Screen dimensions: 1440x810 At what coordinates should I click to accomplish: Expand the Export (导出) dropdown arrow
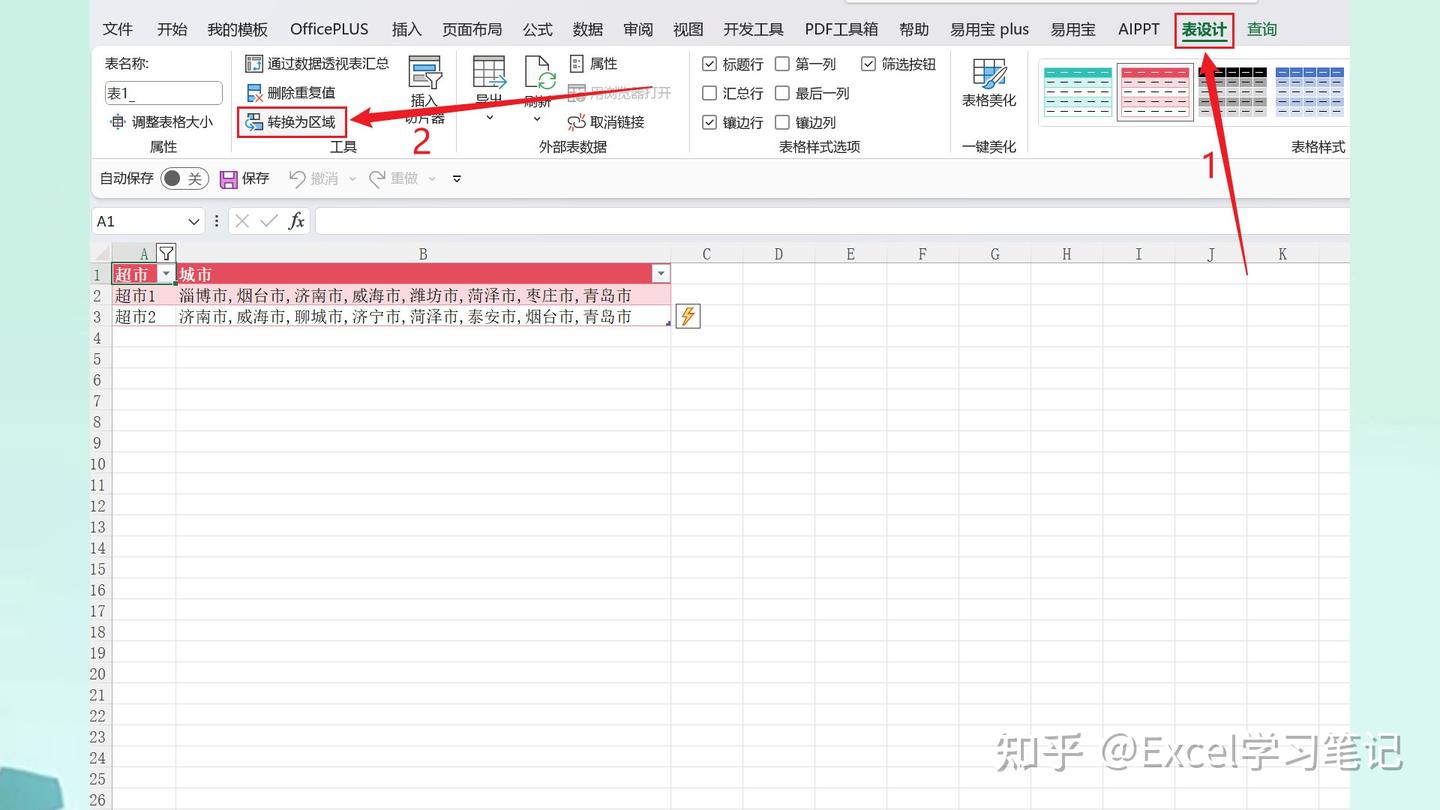pyautogui.click(x=490, y=118)
